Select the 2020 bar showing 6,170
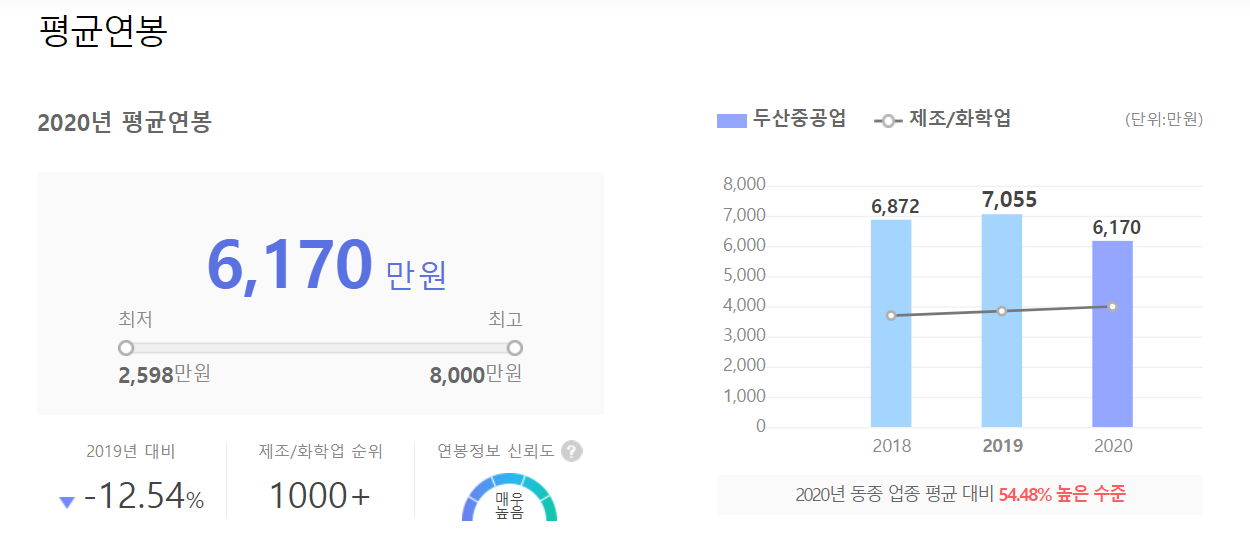The width and height of the screenshot is (1250, 551). (x=1113, y=334)
